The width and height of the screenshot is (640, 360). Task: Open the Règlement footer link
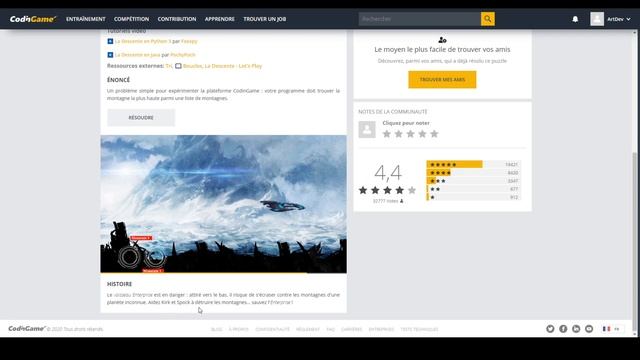click(x=308, y=329)
